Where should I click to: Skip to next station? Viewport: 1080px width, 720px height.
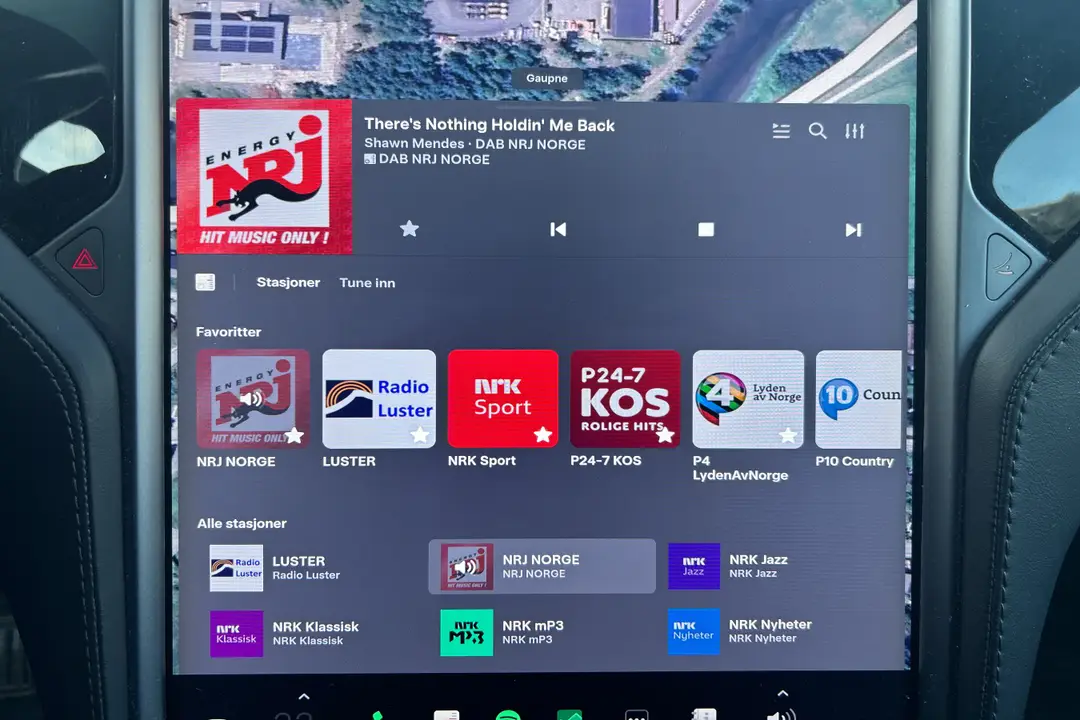pos(853,230)
